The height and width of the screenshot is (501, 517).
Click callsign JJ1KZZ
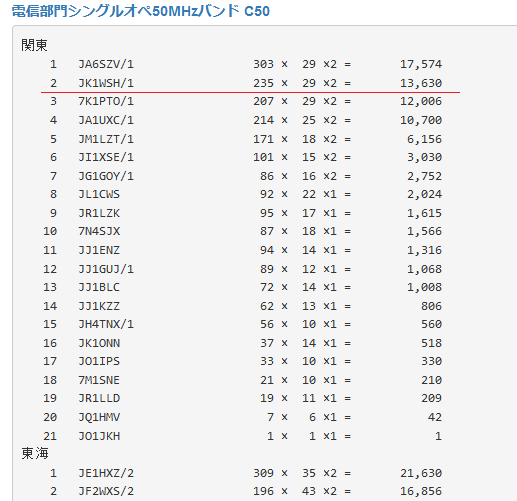(99, 306)
